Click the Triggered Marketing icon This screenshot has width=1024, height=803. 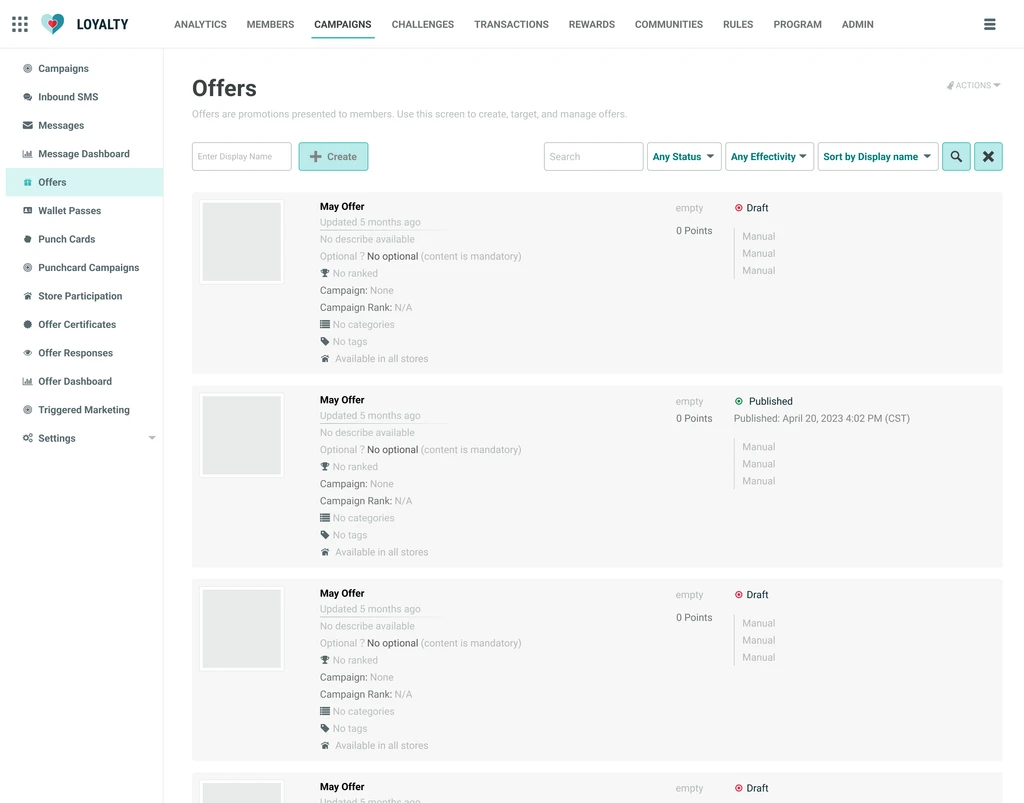(27, 410)
